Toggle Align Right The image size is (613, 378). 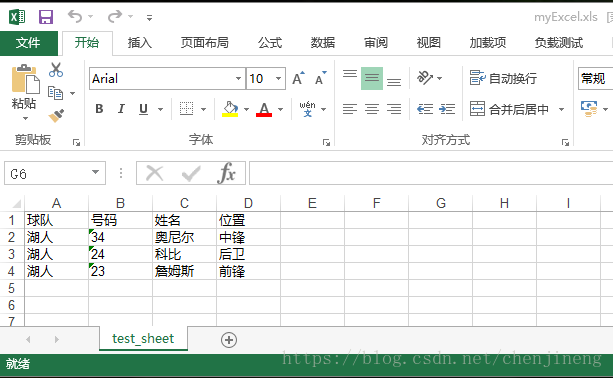(x=394, y=109)
